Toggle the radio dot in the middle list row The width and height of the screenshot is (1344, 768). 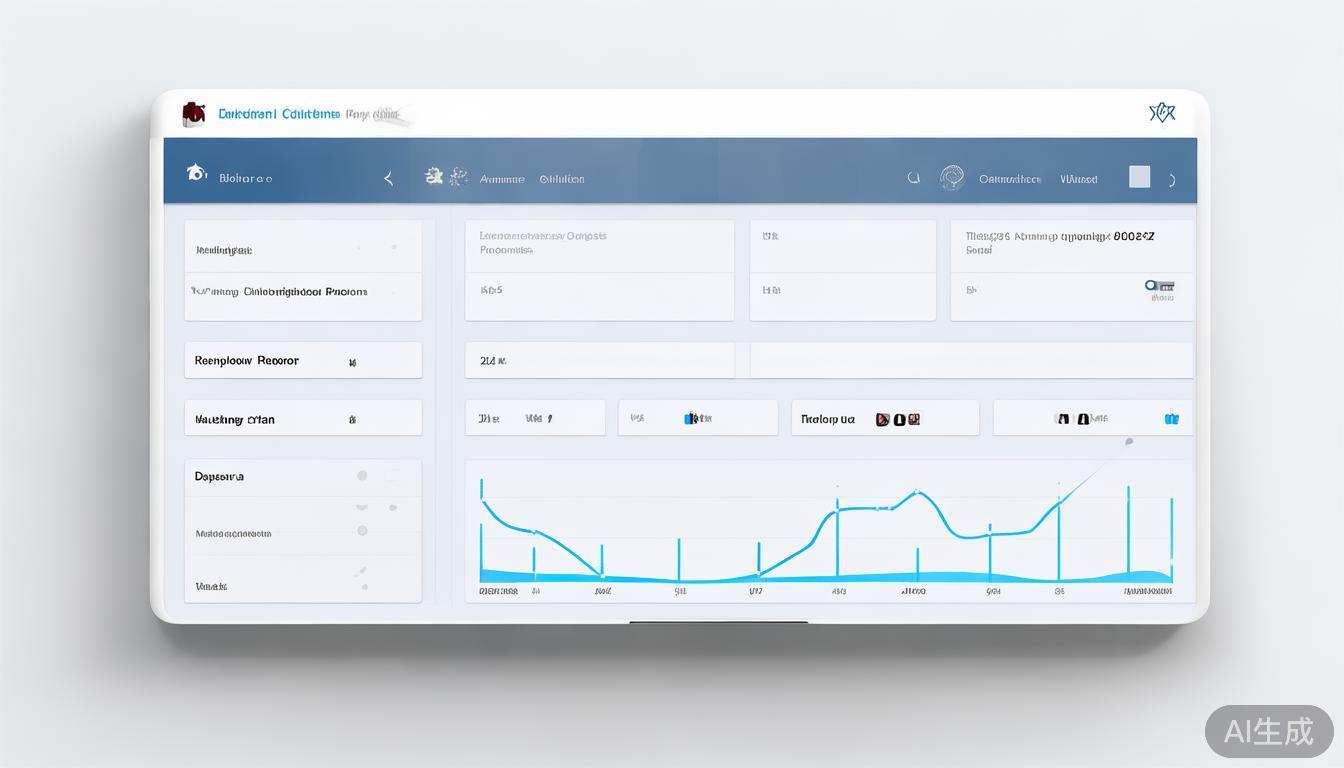362,531
